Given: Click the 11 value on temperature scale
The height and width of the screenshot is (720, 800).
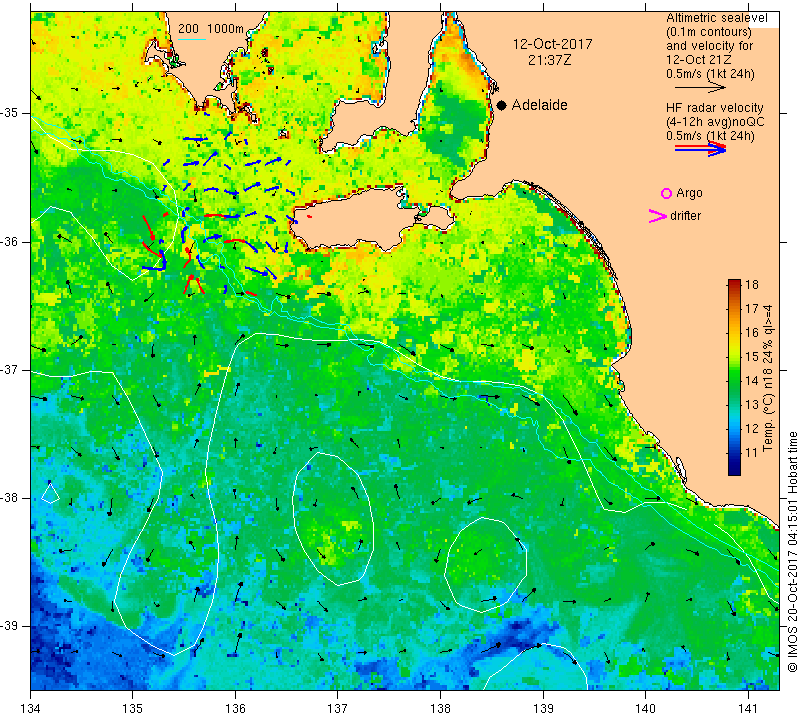Looking at the screenshot, I should click(x=752, y=453).
